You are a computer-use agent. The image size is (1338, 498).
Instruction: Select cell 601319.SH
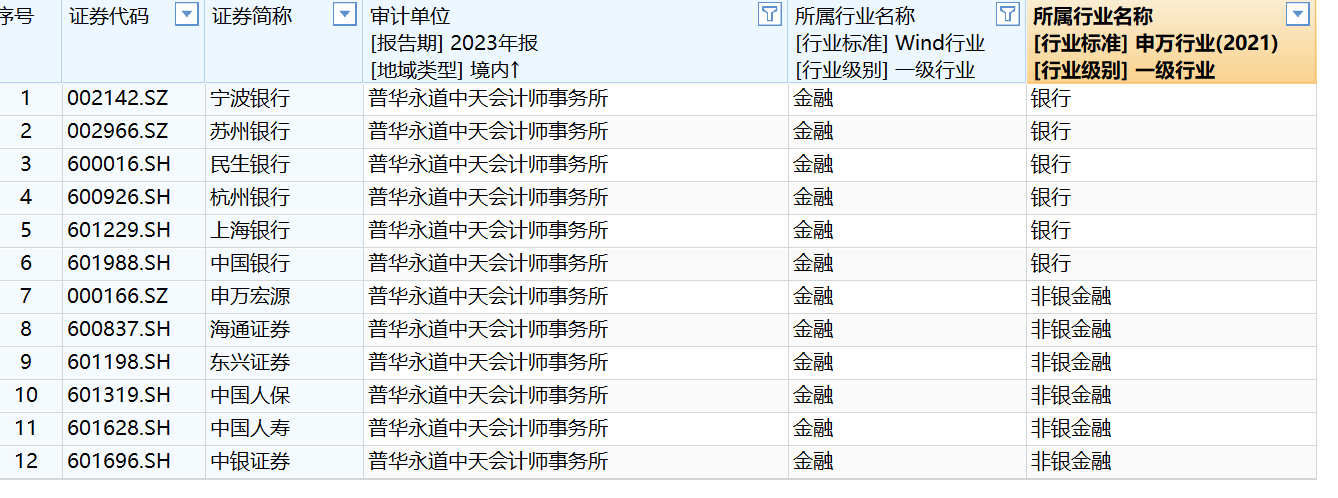pos(133,396)
